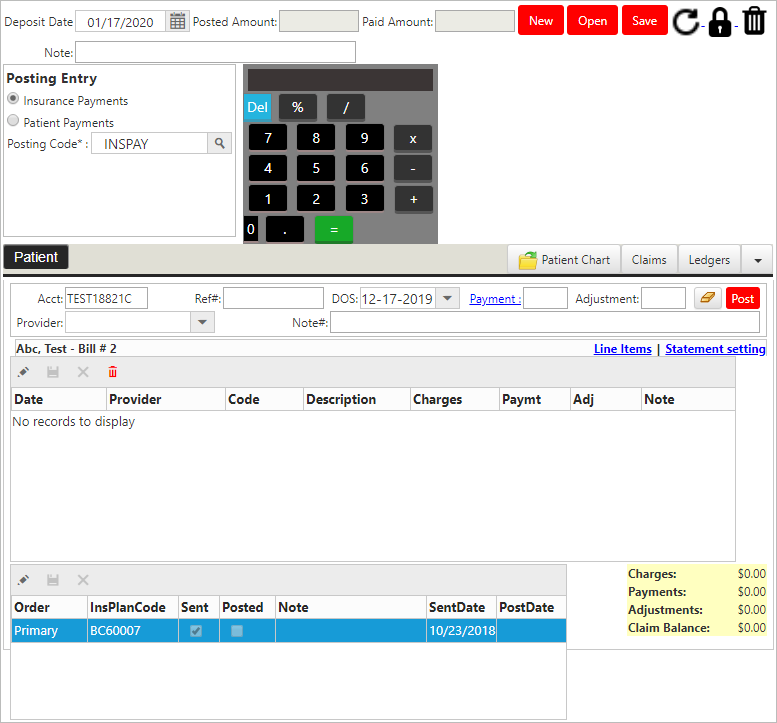The height and width of the screenshot is (723, 777).
Task: Open the Statement setting link
Action: click(x=715, y=349)
